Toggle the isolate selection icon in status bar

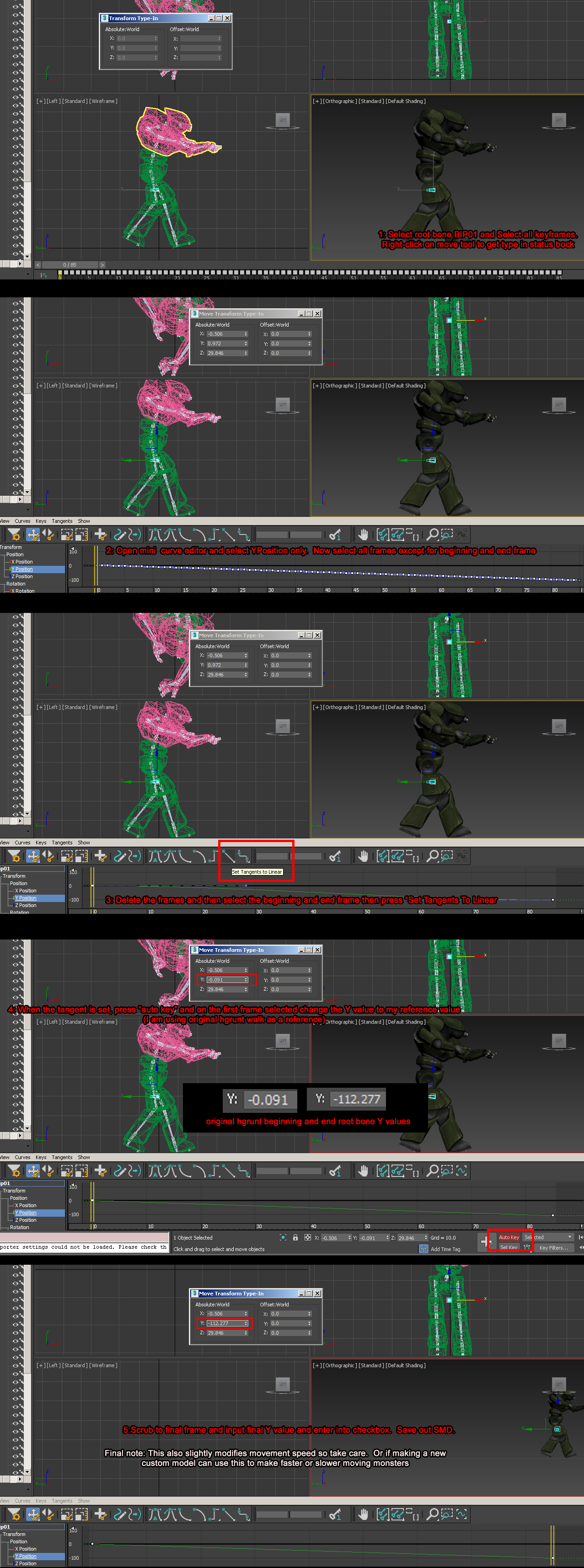283,1237
